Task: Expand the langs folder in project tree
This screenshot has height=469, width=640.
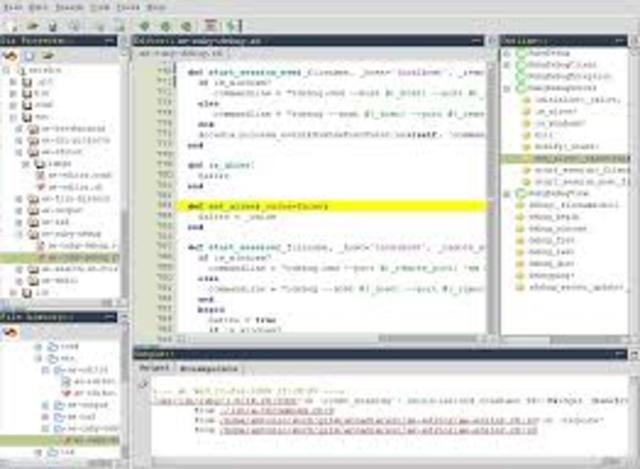Action: pos(26,163)
